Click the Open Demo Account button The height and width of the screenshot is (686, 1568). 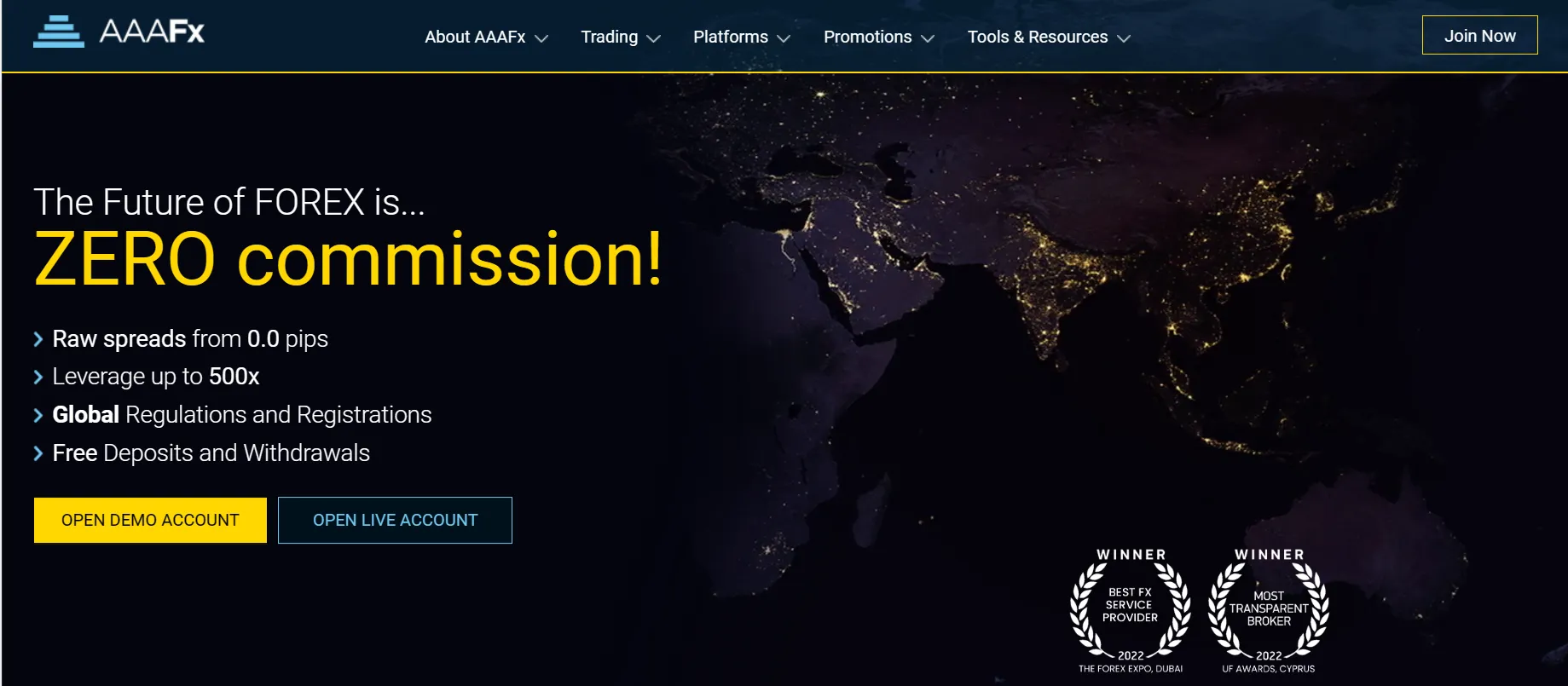point(150,520)
